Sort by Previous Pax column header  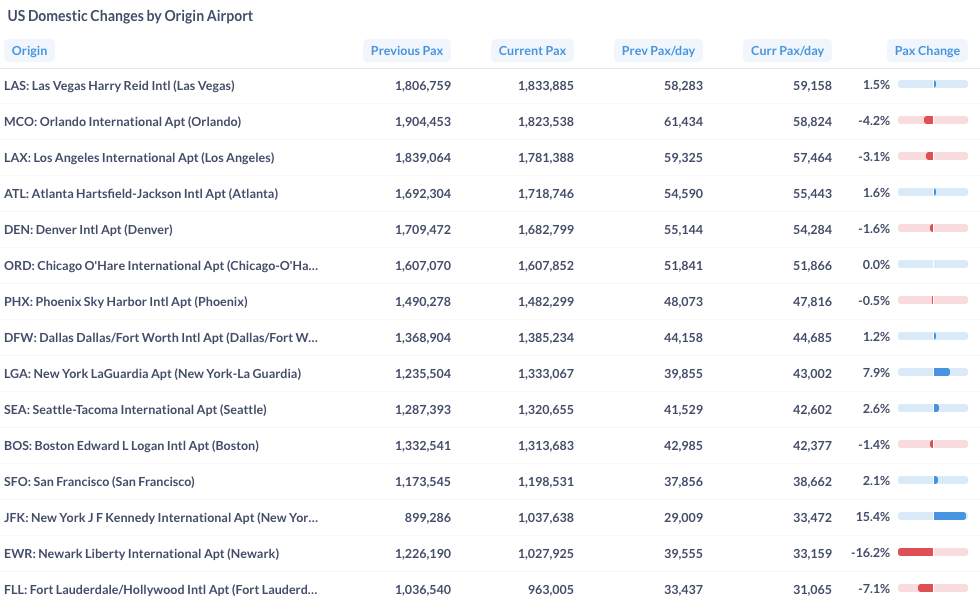[407, 51]
